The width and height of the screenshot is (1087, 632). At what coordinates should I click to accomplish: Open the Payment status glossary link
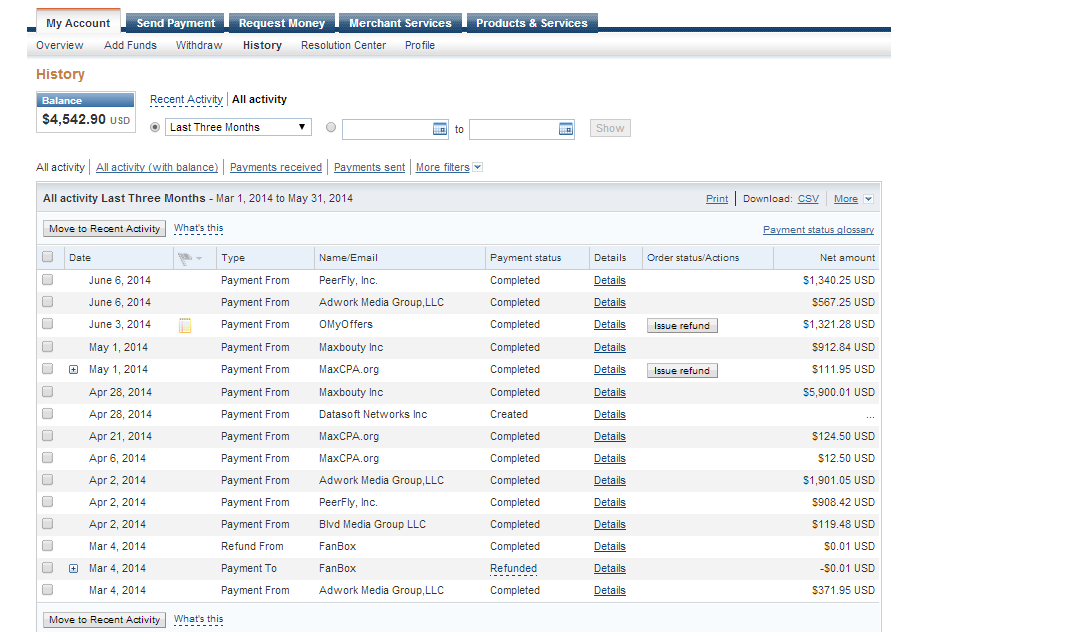tap(818, 230)
